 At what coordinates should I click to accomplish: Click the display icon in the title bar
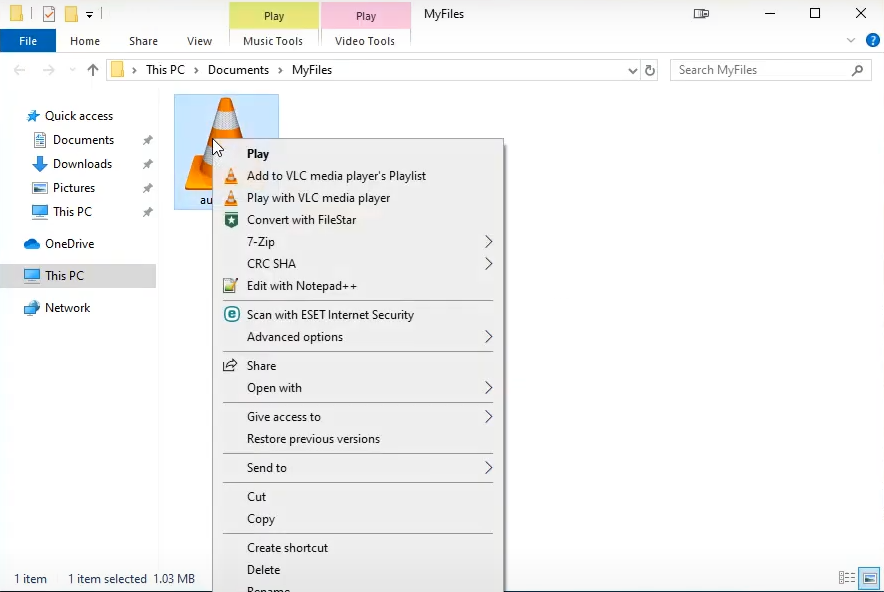tap(701, 14)
